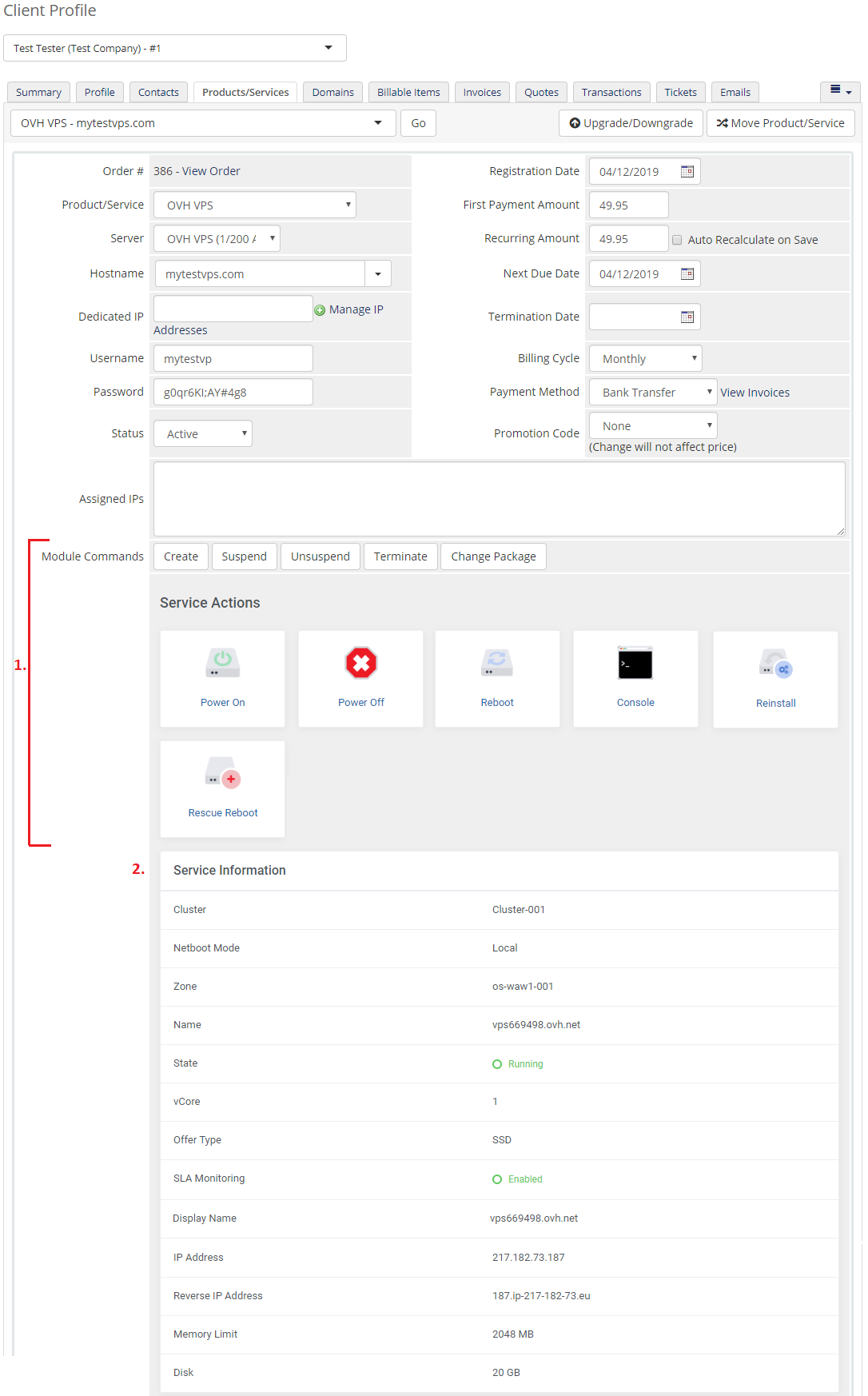This screenshot has height=1396, width=868.
Task: Click the Suspend module command
Action: (x=244, y=556)
